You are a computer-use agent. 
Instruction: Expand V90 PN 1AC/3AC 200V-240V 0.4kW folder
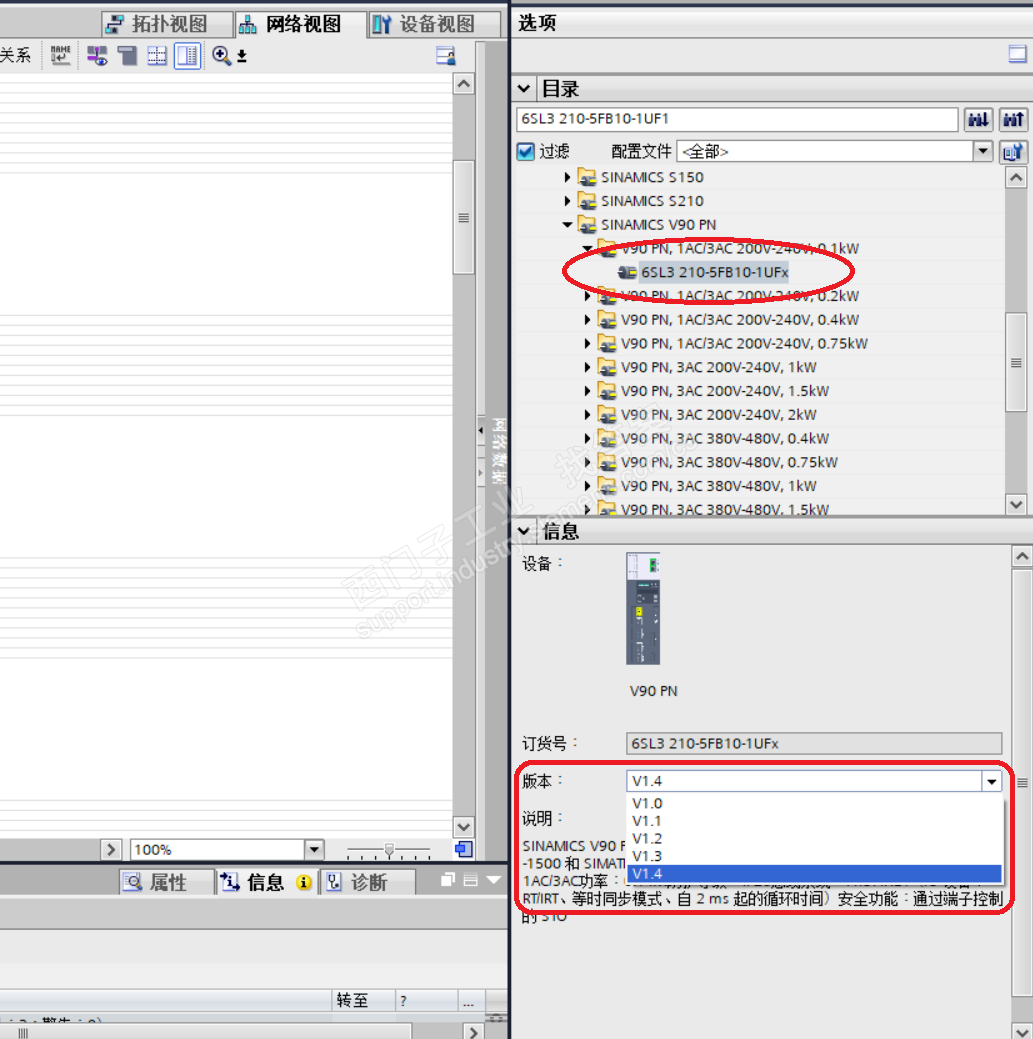tap(587, 319)
